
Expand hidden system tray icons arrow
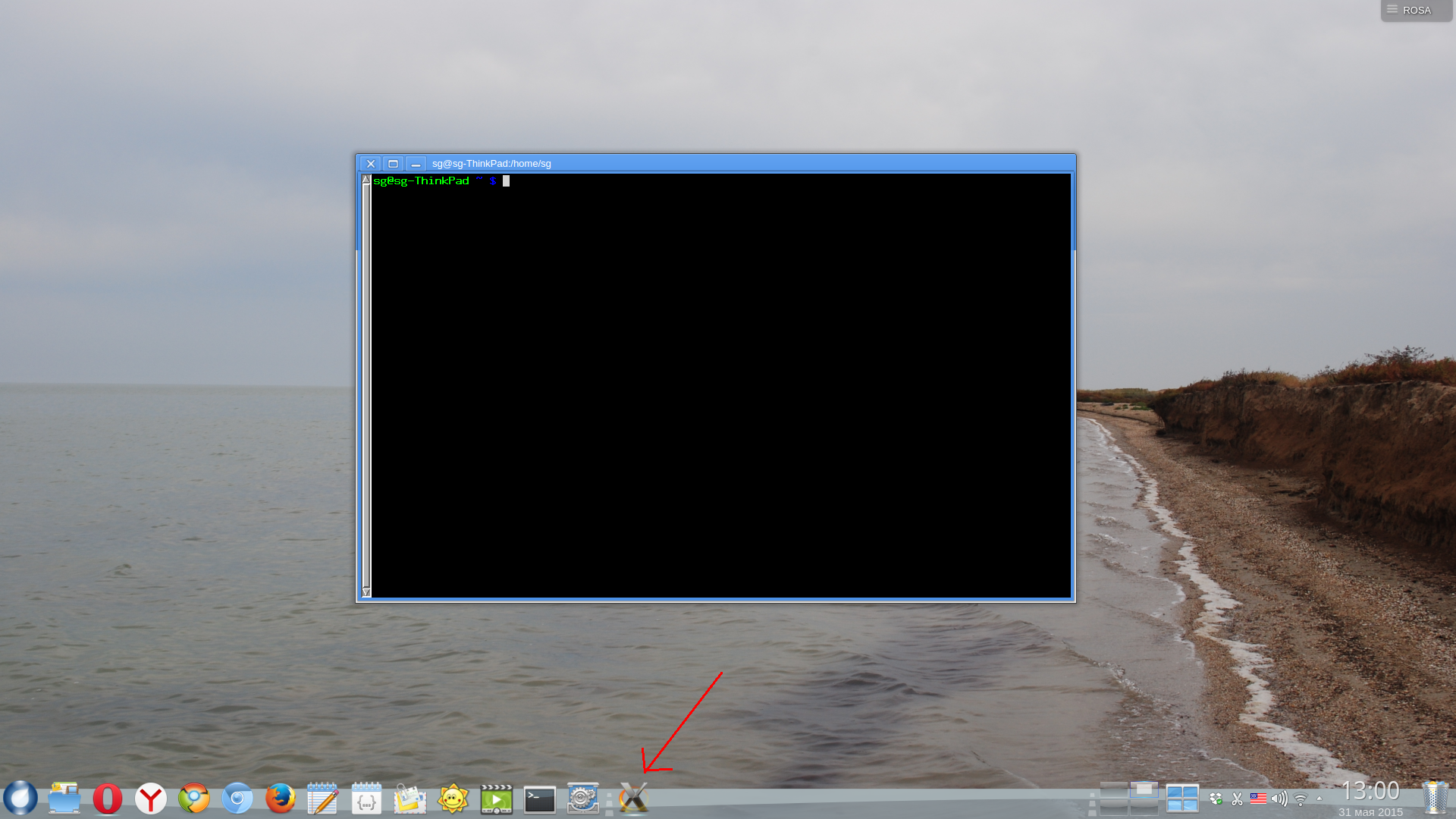coord(1319,799)
